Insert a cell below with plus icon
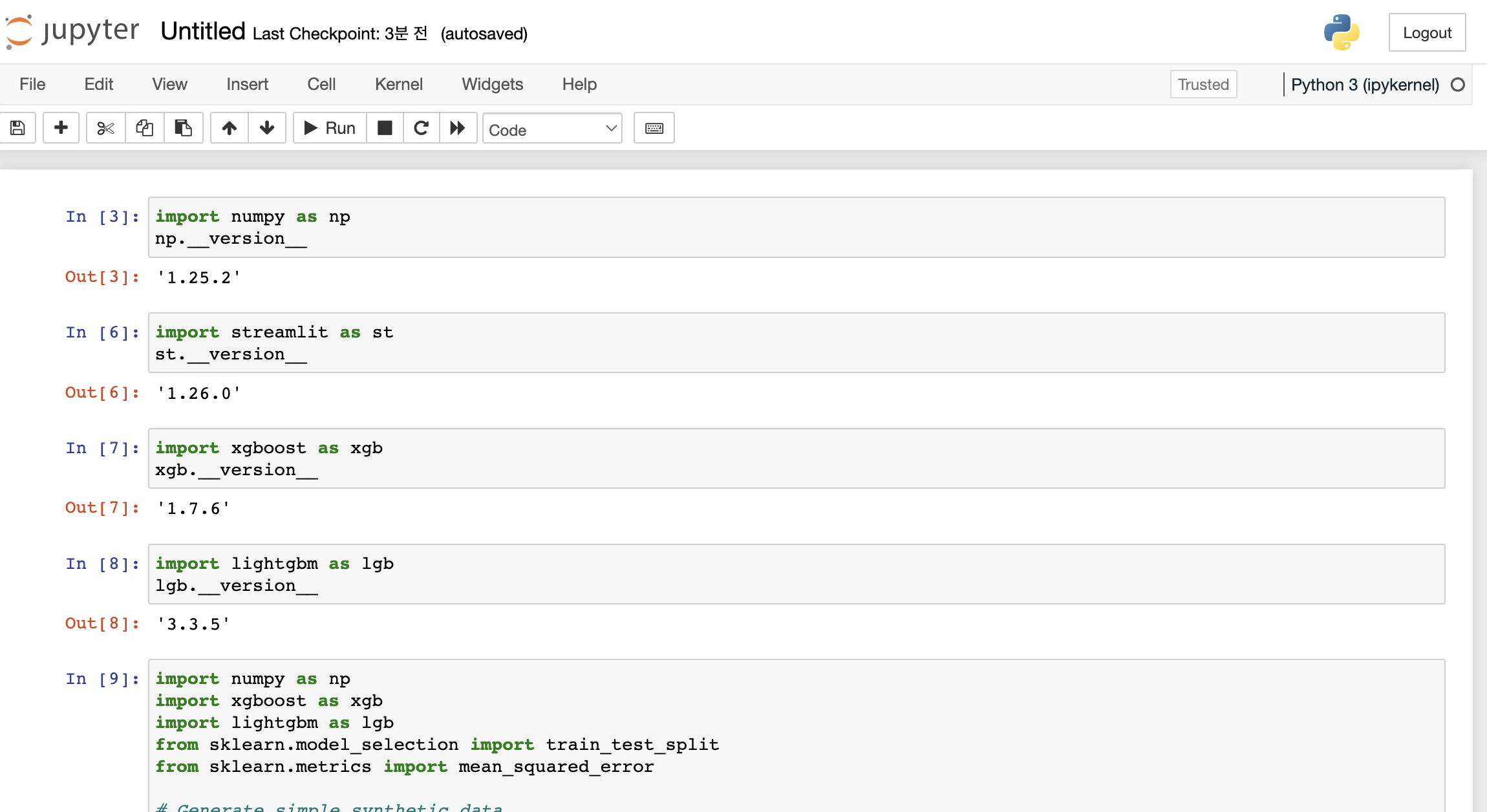1487x812 pixels. pos(61,128)
